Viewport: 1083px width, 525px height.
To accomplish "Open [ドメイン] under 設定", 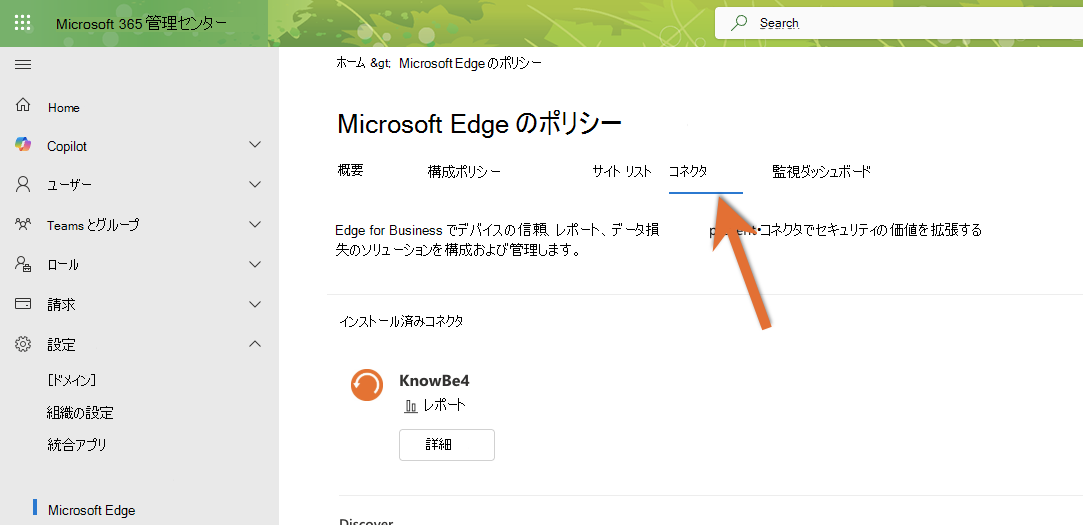I will tap(72, 380).
